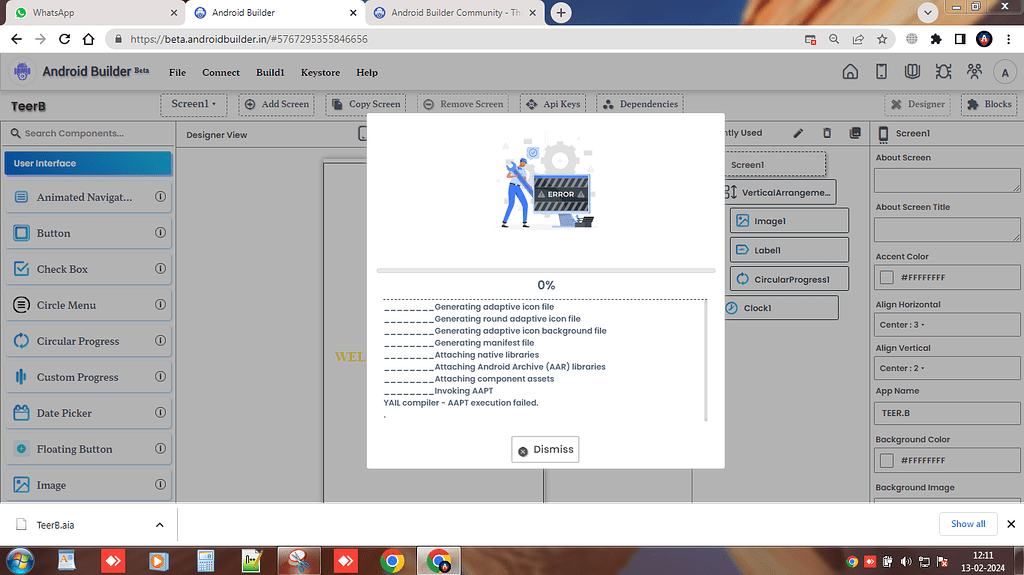Image resolution: width=1024 pixels, height=575 pixels.
Task: Open the Connect menu
Action: pos(221,73)
